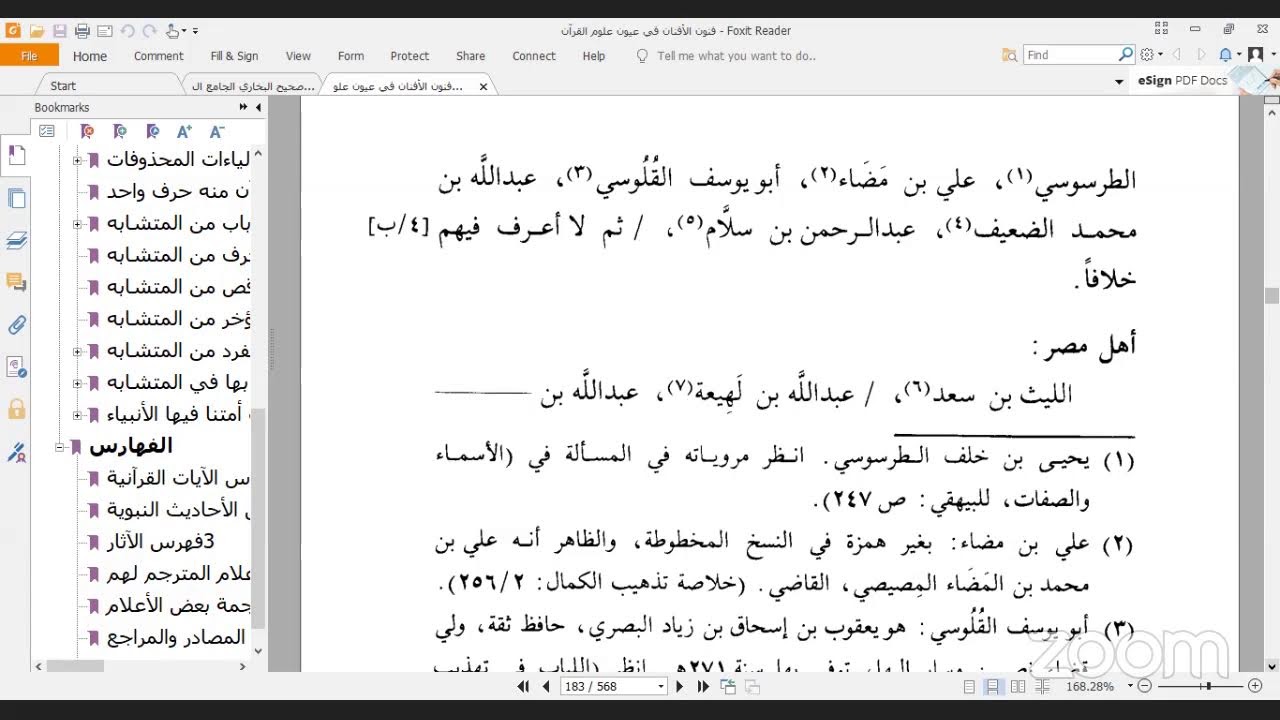
Task: Open the Security lock panel
Action: pos(16,409)
